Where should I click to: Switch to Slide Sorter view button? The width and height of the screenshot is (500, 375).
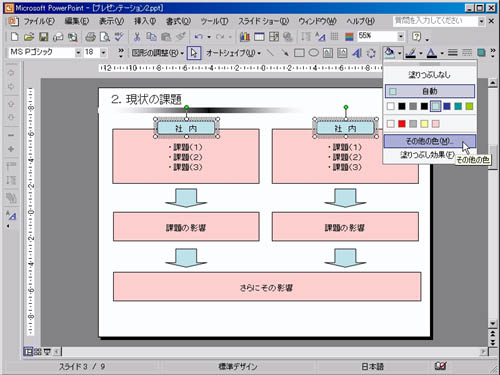pos(38,351)
